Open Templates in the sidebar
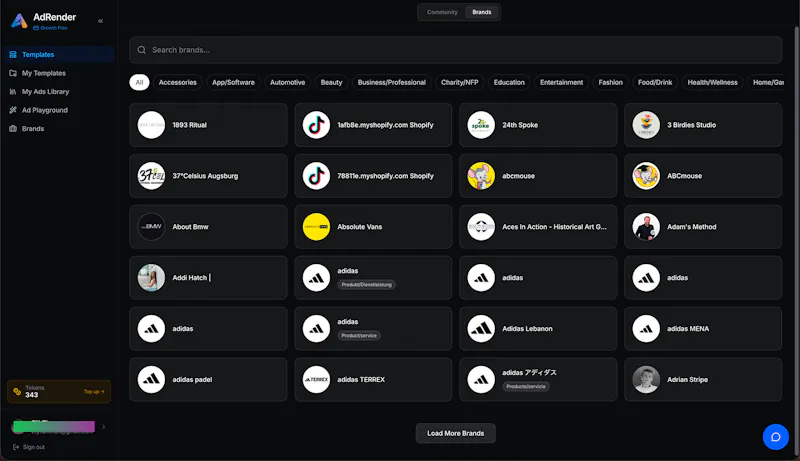This screenshot has height=461, width=800. click(57, 55)
